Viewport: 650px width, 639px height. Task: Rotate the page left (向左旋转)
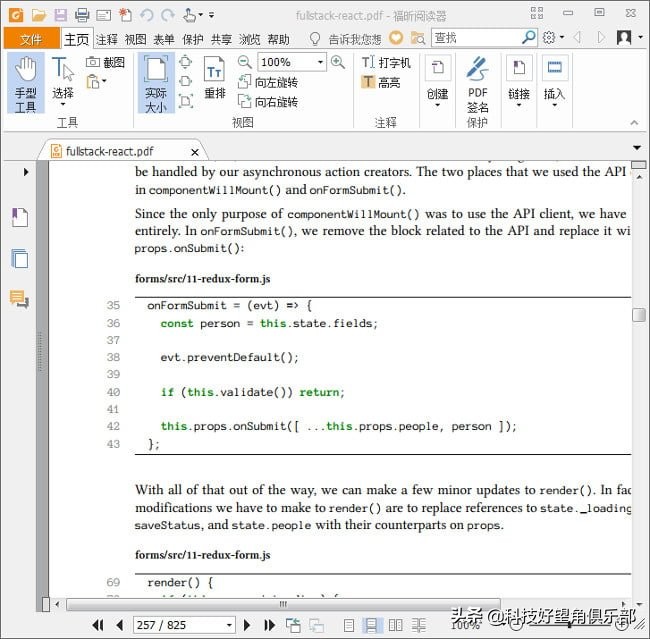(x=268, y=82)
